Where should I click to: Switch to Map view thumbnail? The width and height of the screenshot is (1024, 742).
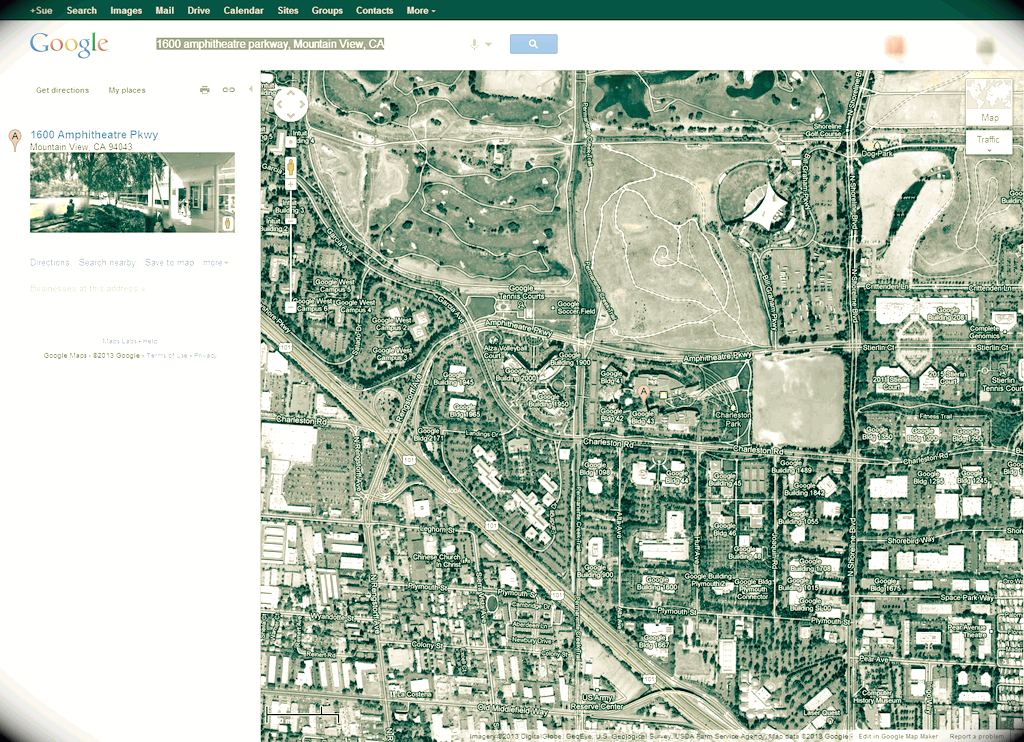[x=989, y=101]
